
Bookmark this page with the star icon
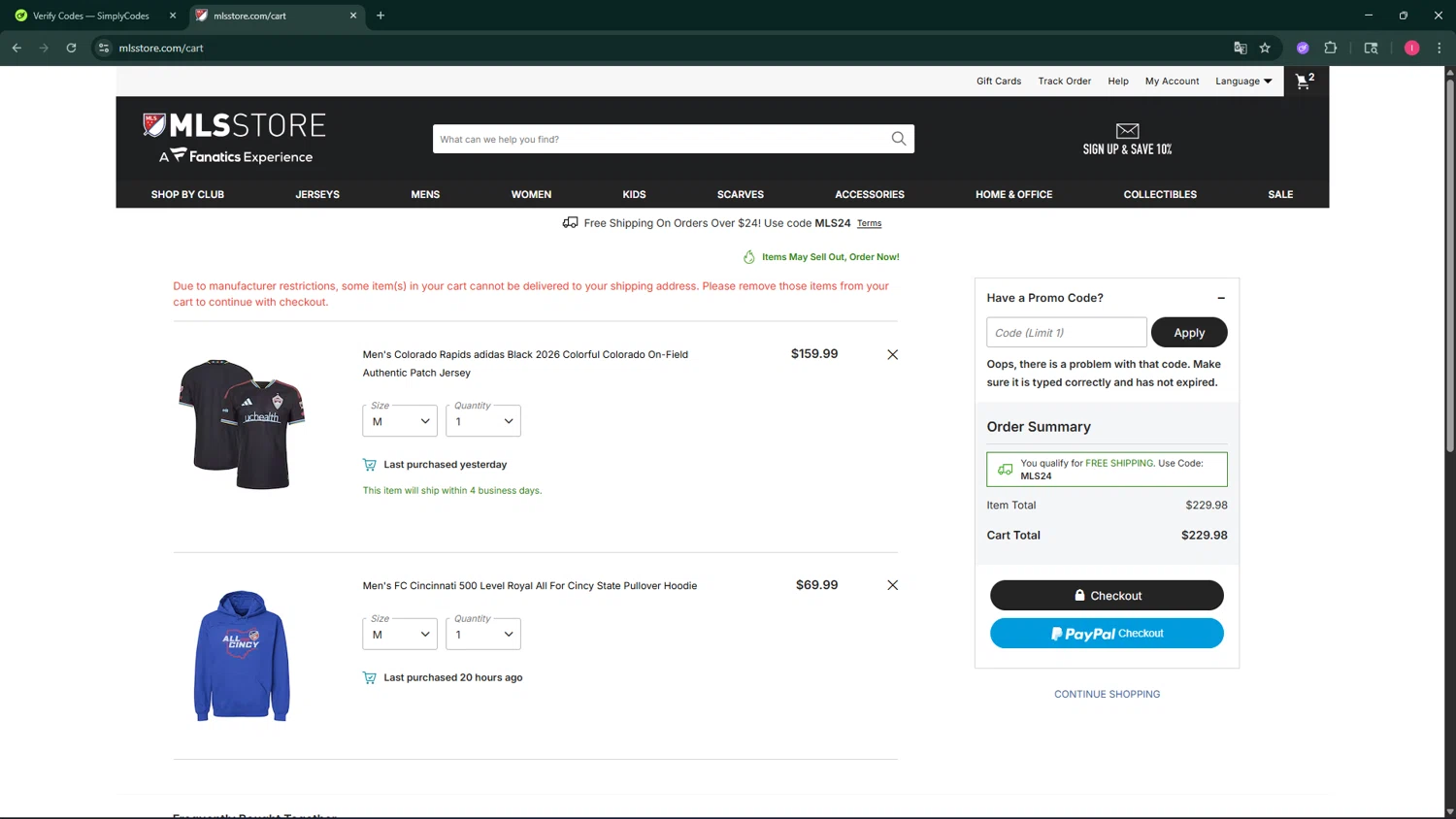(1265, 48)
